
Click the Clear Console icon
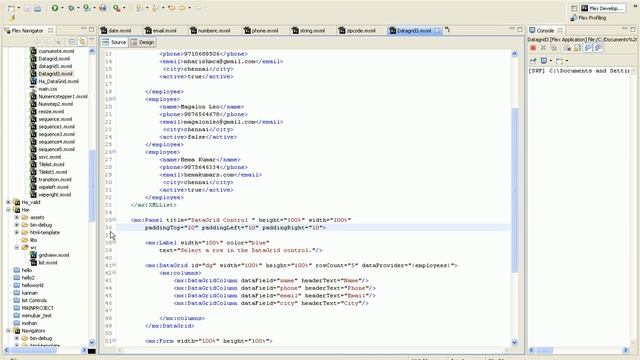pos(567,48)
